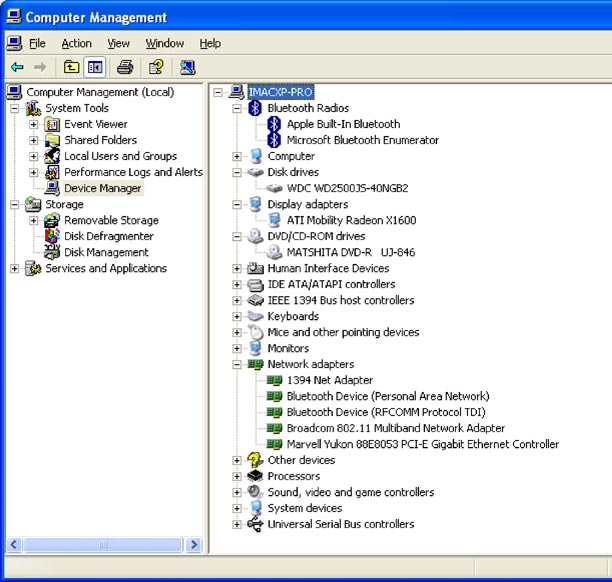Click the Shared Folders icon
Viewport: 612px width, 582px height.
[52, 141]
